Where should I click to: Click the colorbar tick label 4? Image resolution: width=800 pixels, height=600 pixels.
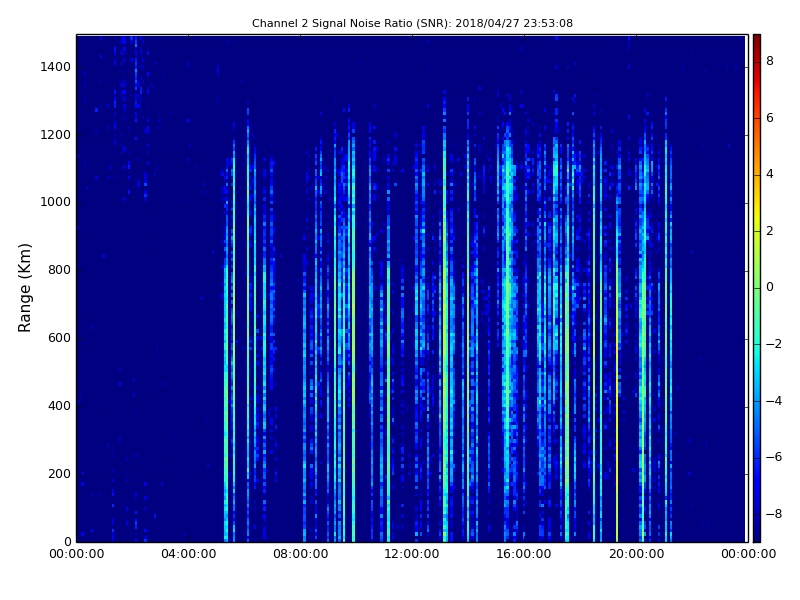(770, 174)
